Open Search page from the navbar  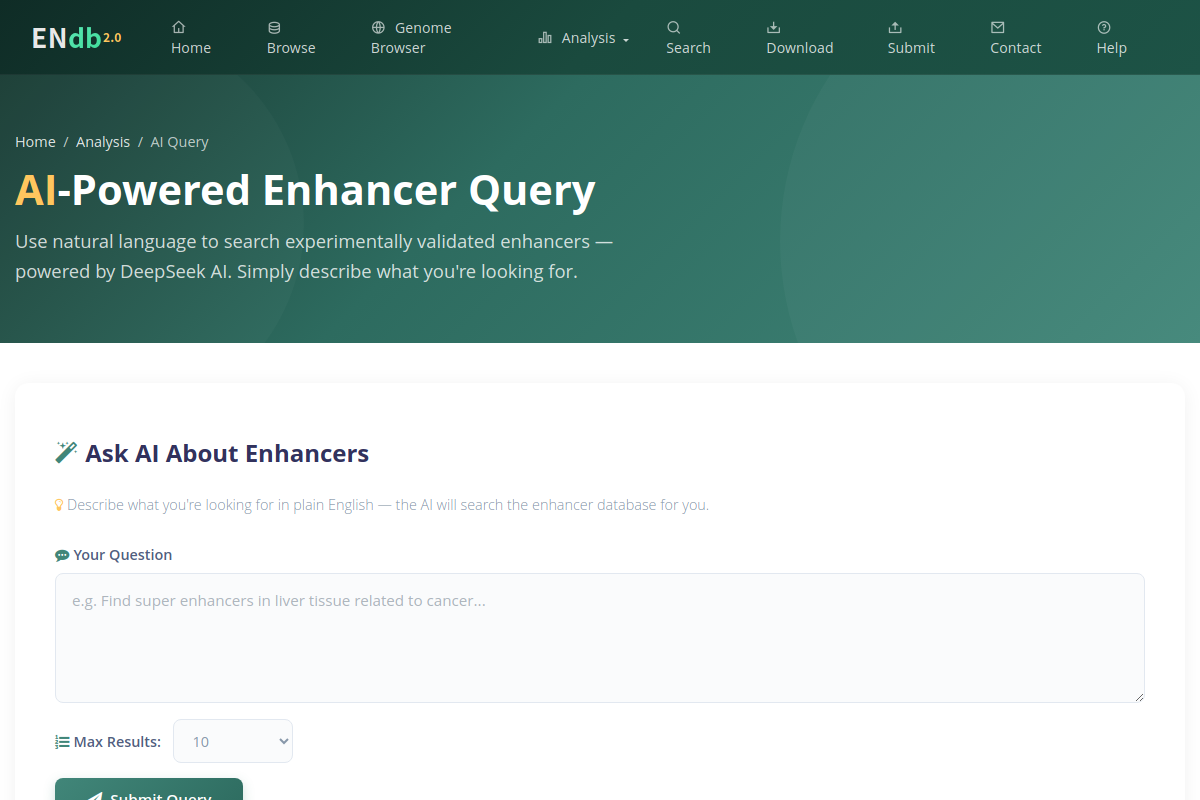689,38
